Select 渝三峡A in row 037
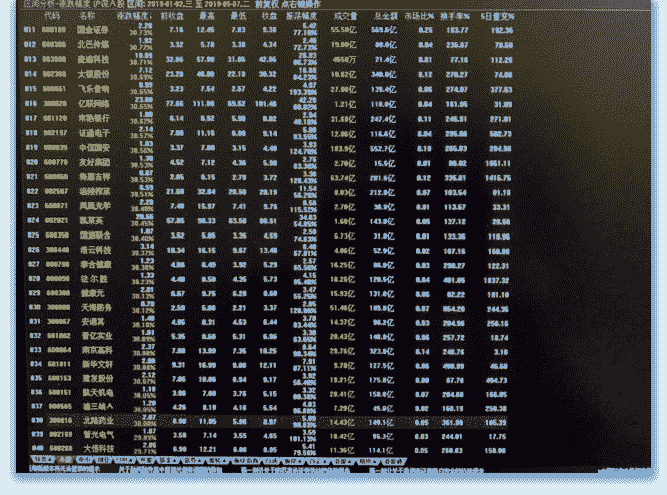The width and height of the screenshot is (667, 495). [x=98, y=407]
